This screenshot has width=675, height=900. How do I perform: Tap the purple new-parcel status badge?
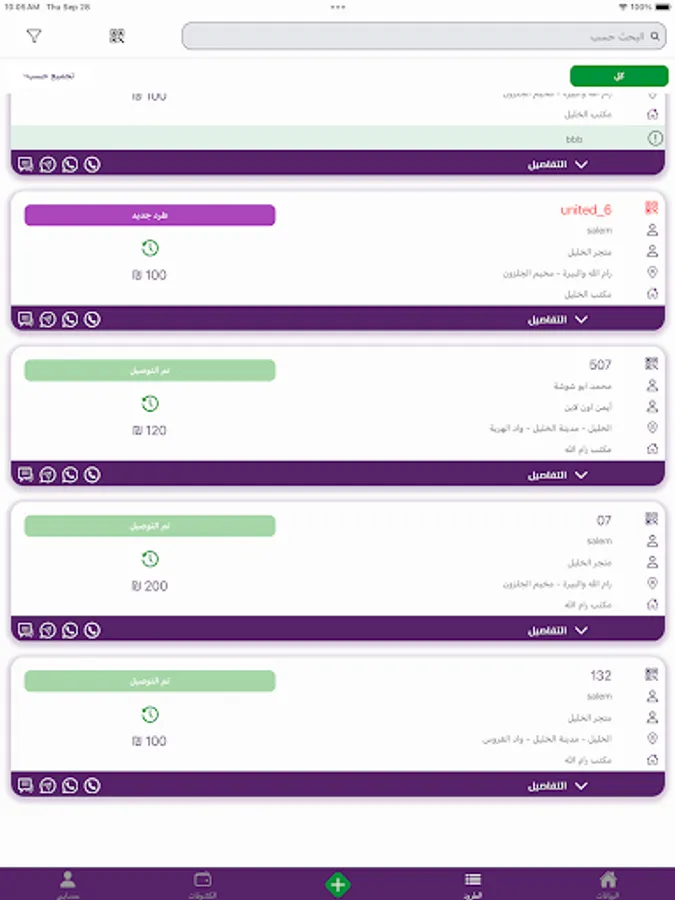[150, 215]
